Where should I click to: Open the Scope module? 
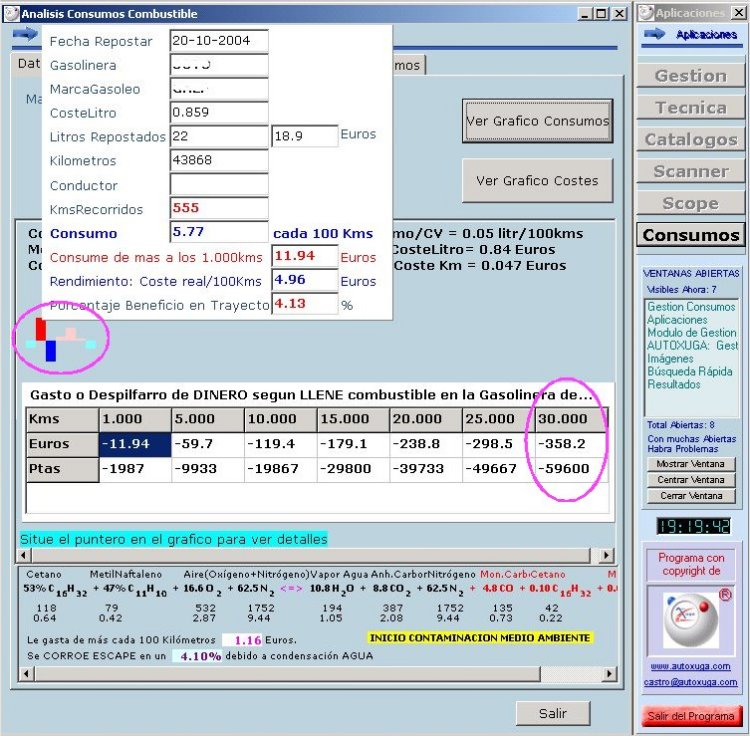[690, 203]
